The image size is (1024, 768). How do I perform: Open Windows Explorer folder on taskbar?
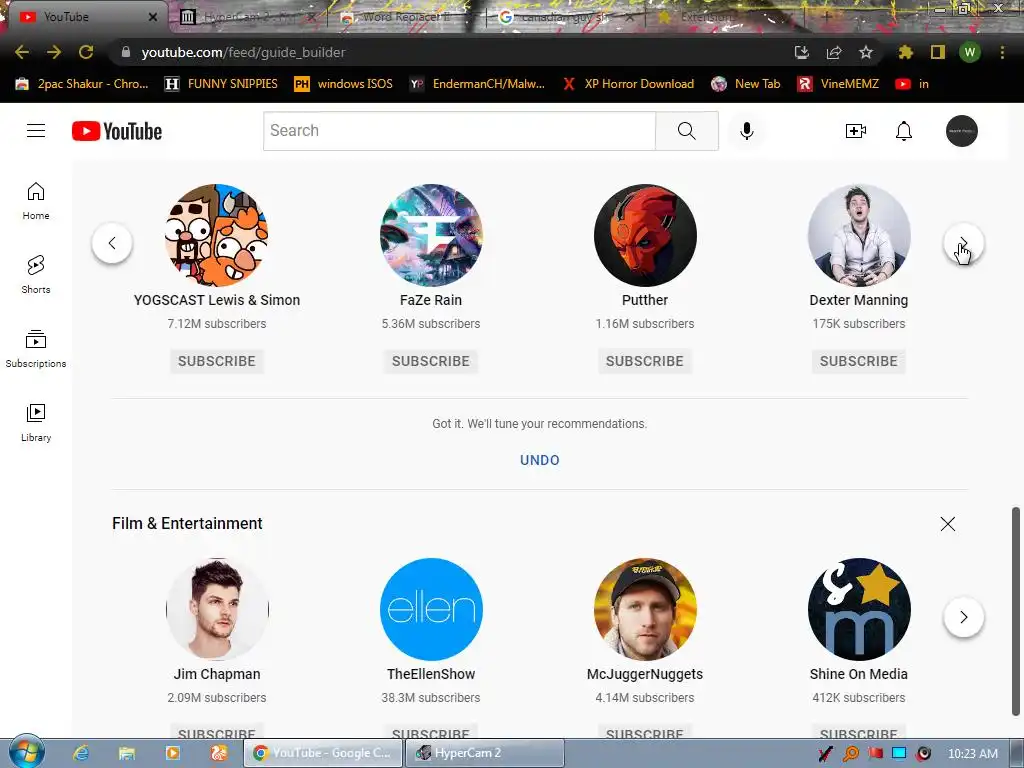pos(127,753)
